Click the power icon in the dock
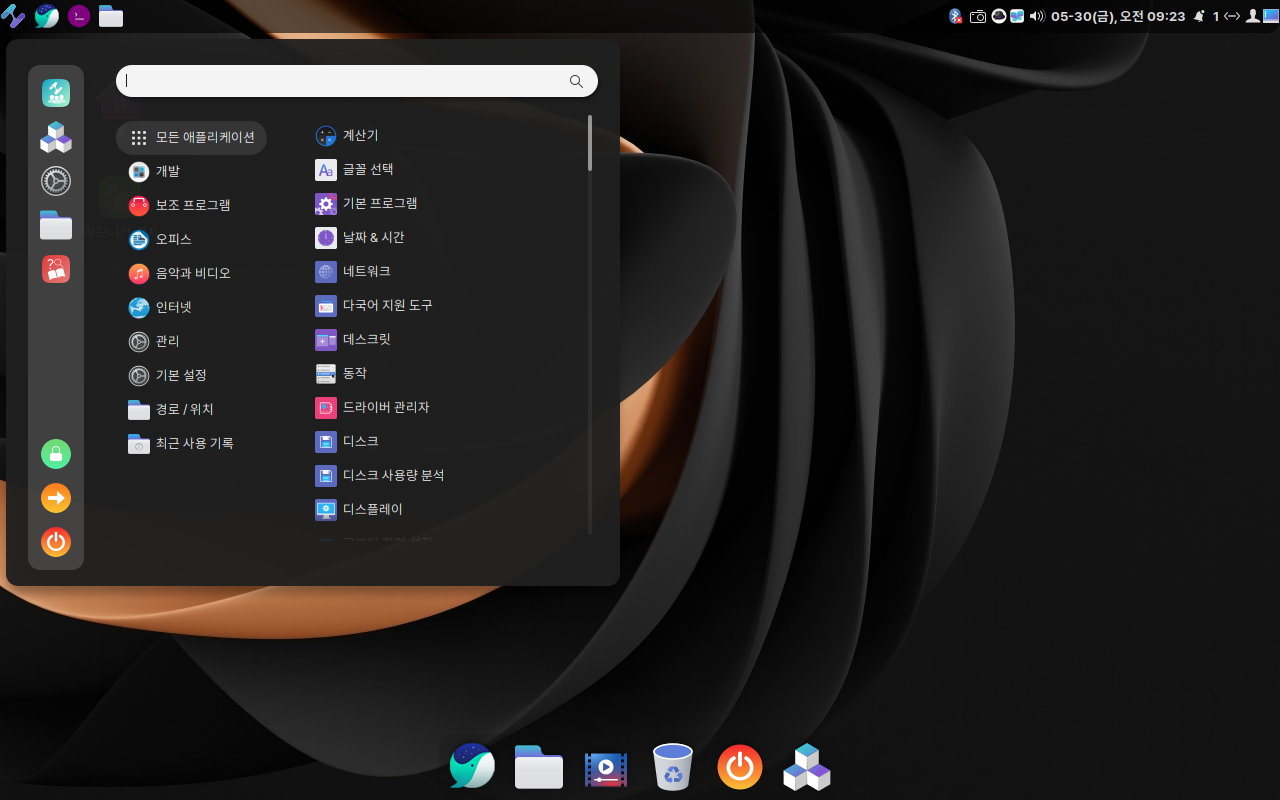Screen dimensions: 1280x800 point(740,767)
